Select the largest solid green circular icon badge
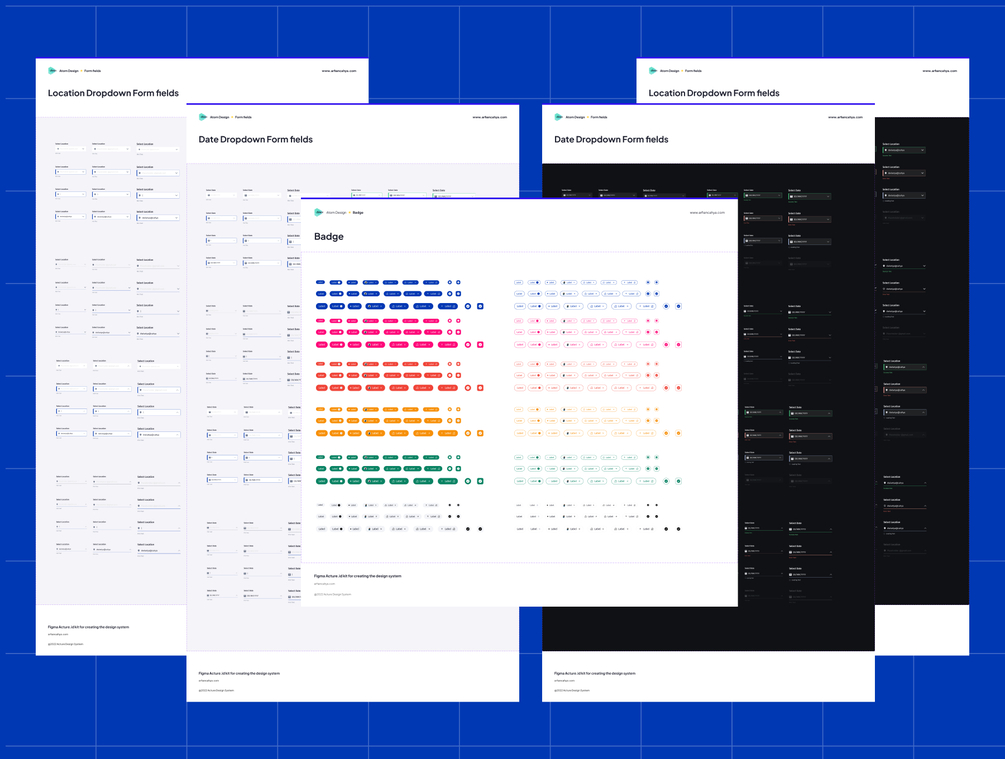The height and width of the screenshot is (759, 1005). [x=468, y=481]
